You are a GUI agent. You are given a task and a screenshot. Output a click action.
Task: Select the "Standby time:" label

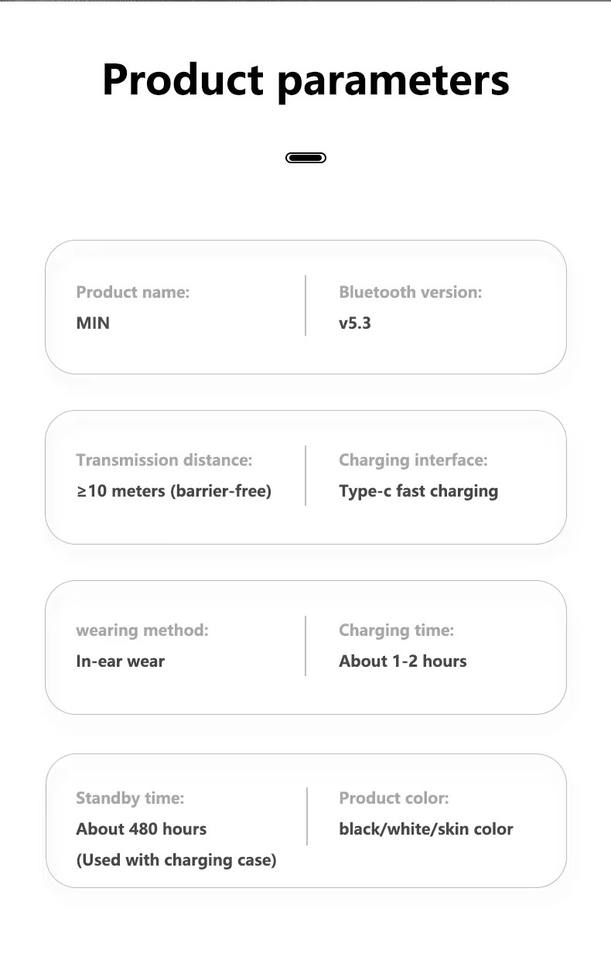coord(130,798)
